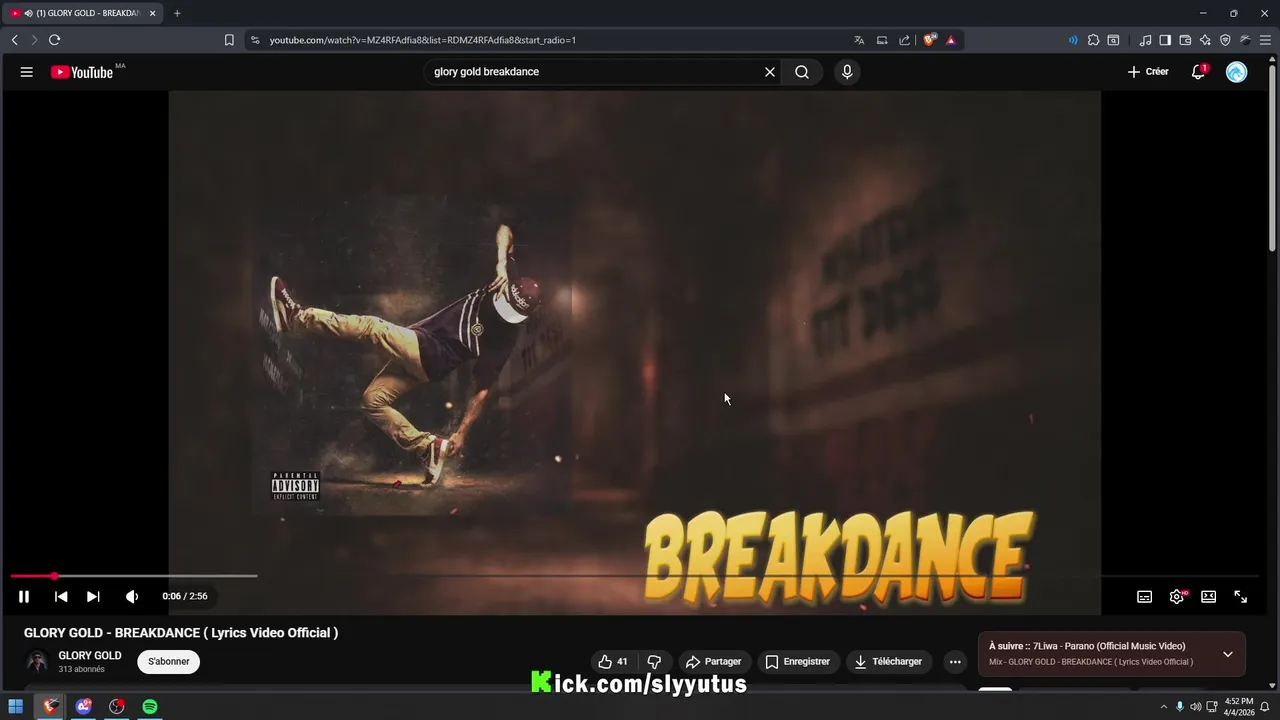Click the browser address bar URL
Screen dimensions: 1280x720
tap(422, 40)
